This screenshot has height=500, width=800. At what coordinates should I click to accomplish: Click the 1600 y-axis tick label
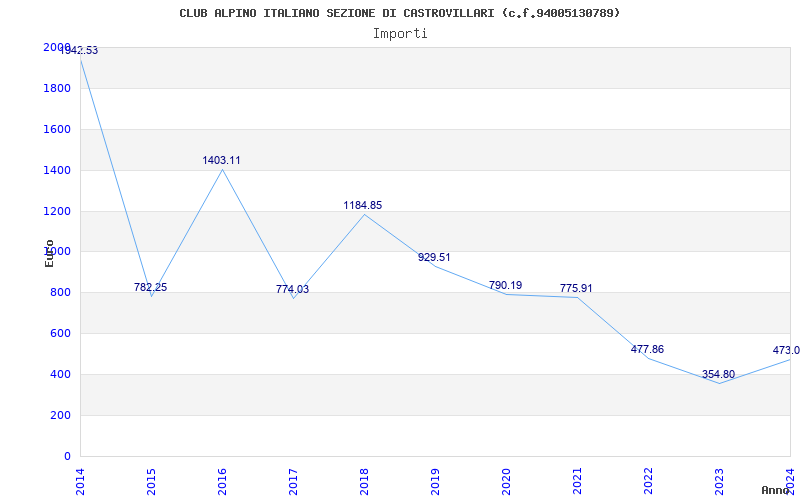click(57, 130)
